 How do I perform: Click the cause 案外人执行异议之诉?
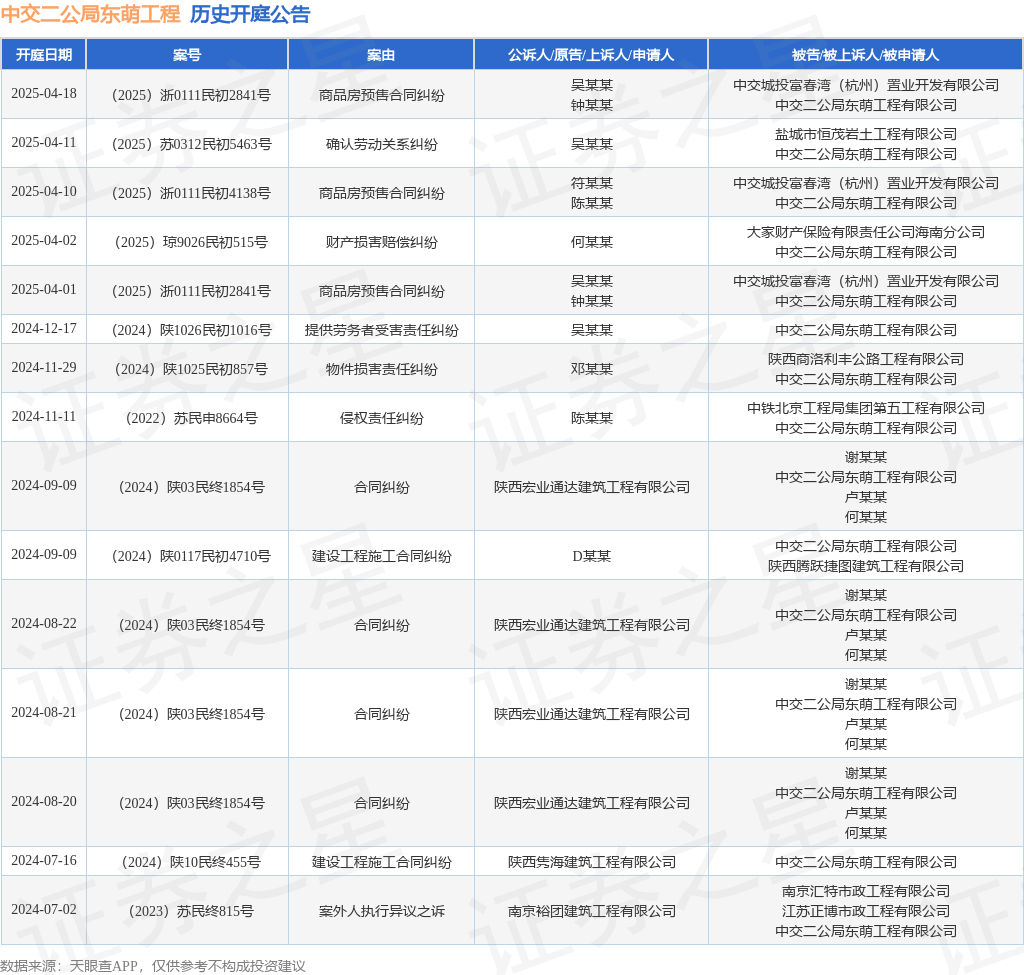(x=381, y=912)
